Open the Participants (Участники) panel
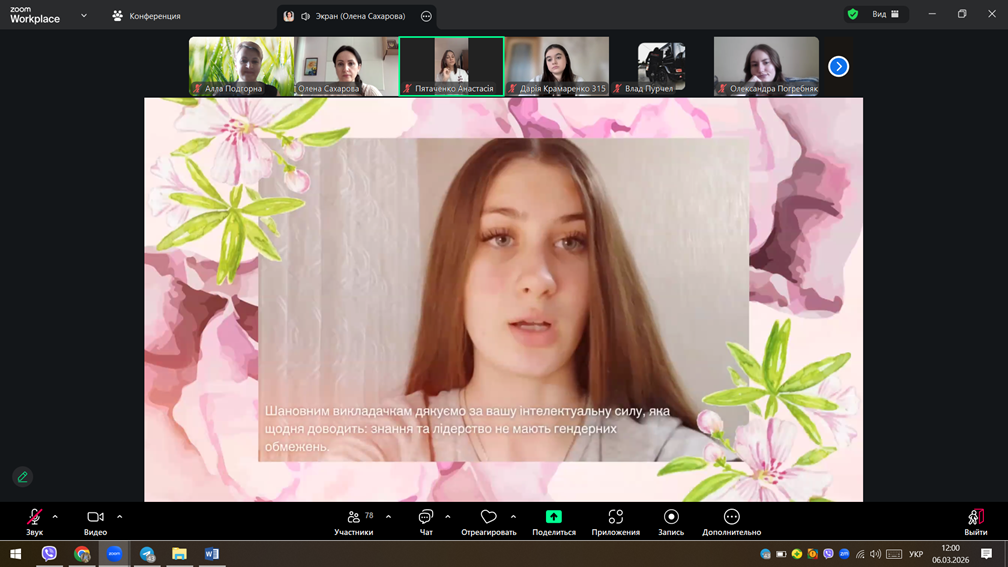 pyautogui.click(x=354, y=518)
